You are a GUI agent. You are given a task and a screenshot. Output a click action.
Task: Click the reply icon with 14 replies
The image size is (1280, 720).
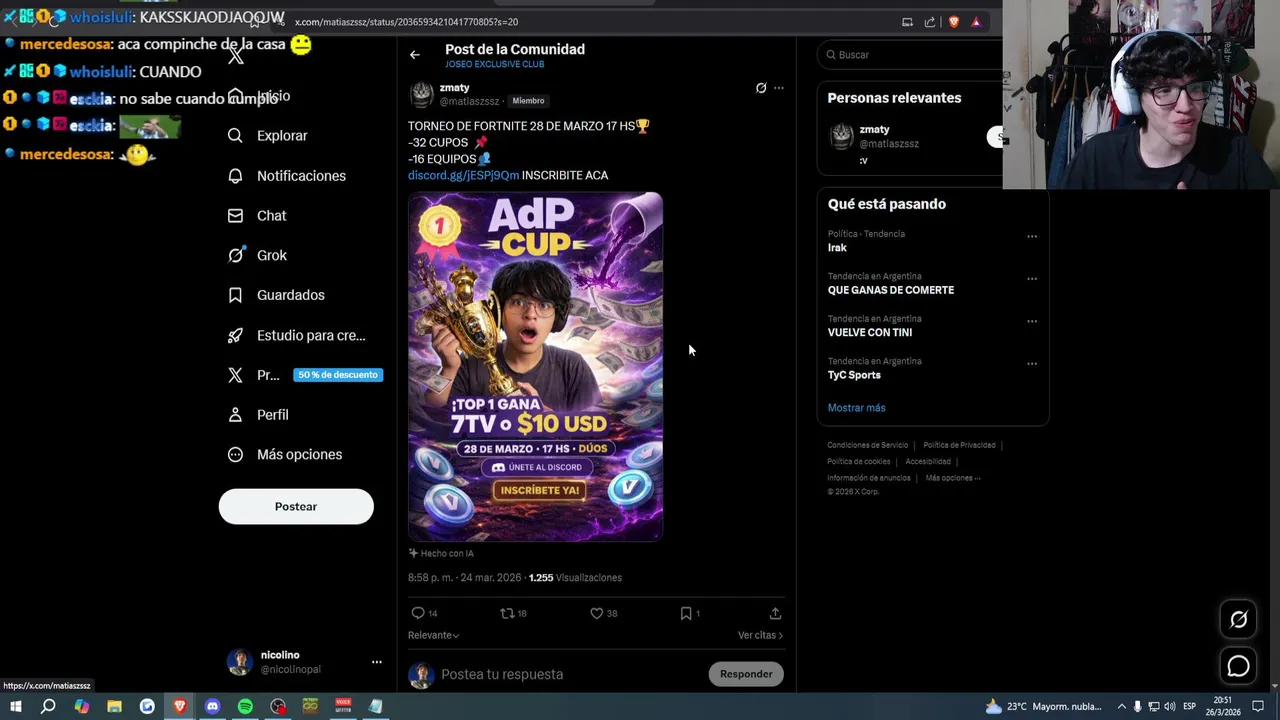[418, 613]
